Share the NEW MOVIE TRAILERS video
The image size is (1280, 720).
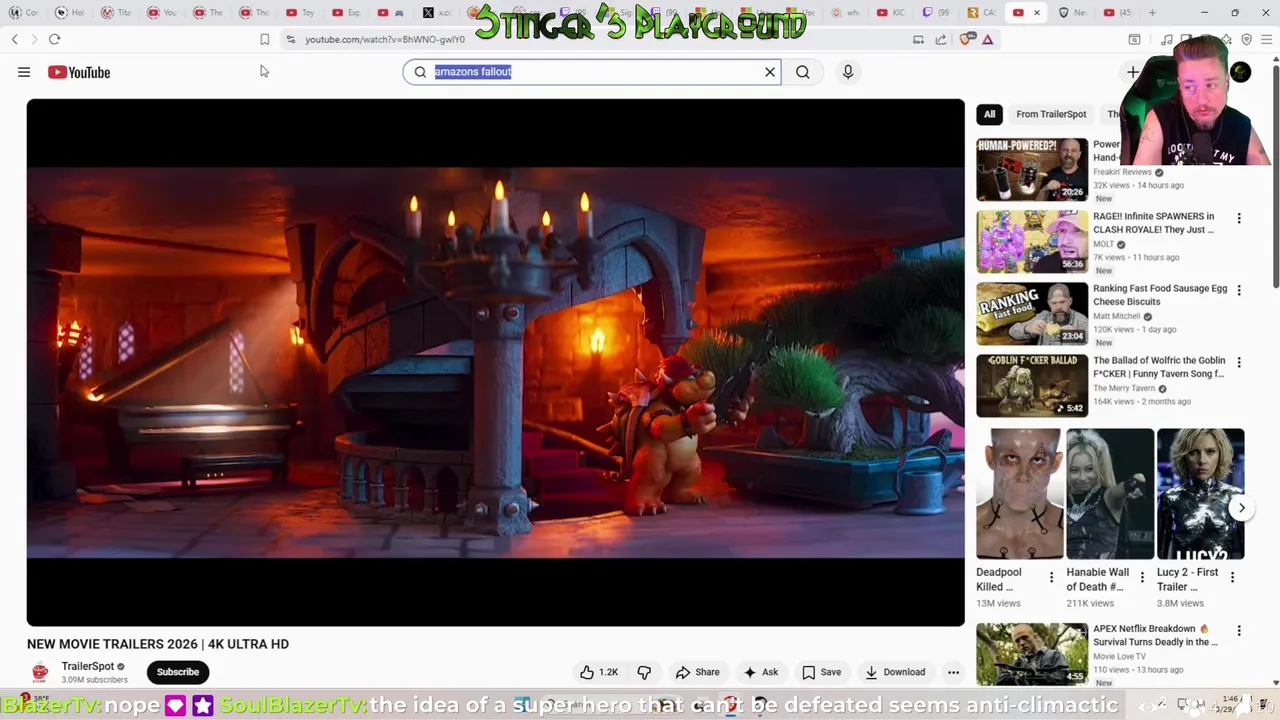point(697,672)
